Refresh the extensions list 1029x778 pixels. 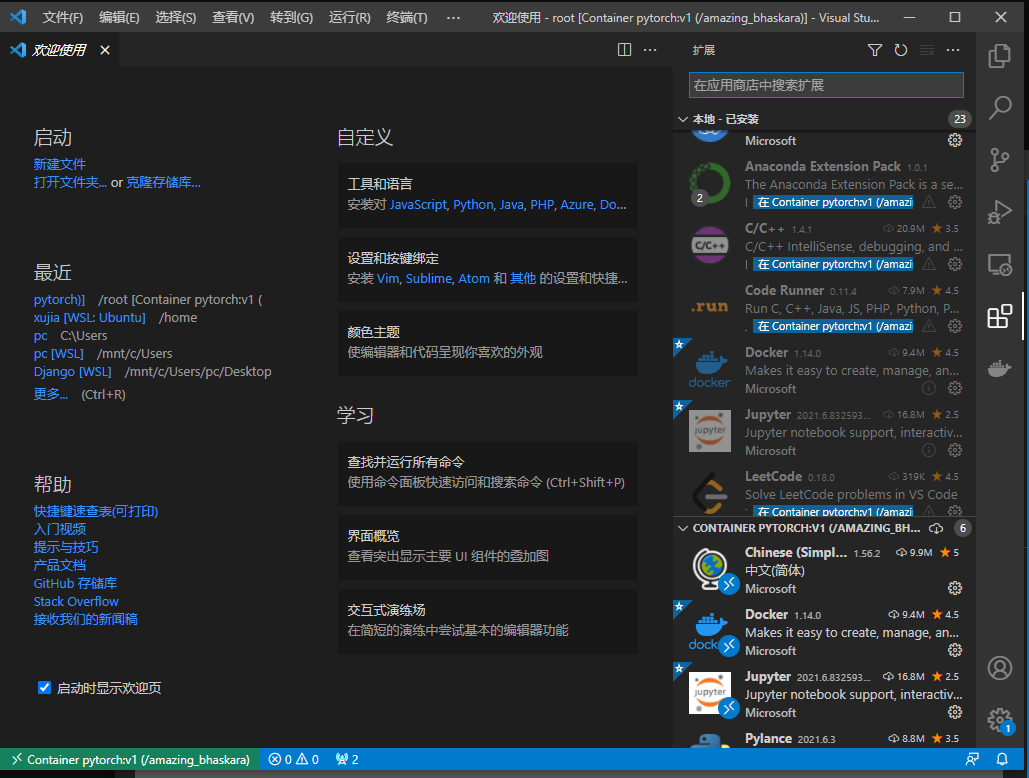900,50
